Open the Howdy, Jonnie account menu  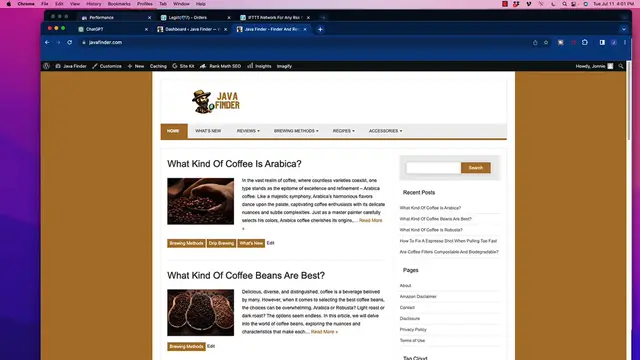click(594, 66)
